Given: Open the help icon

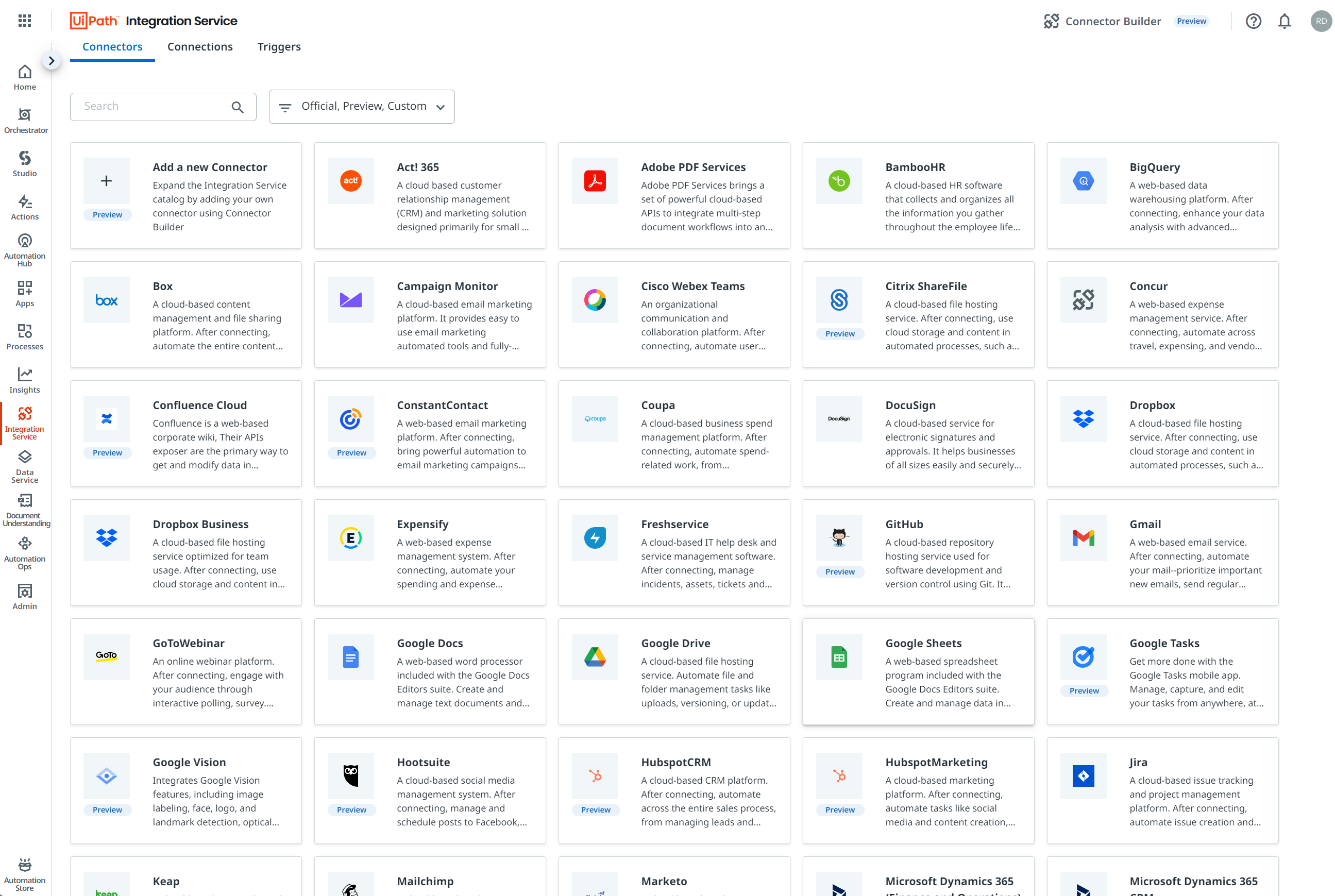Looking at the screenshot, I should [x=1253, y=21].
